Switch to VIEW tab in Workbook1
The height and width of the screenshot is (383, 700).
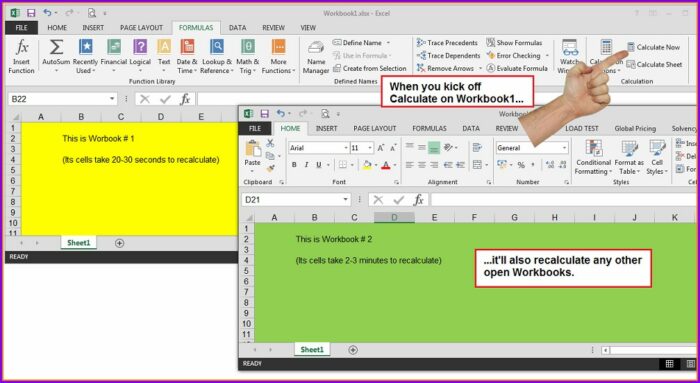point(308,28)
